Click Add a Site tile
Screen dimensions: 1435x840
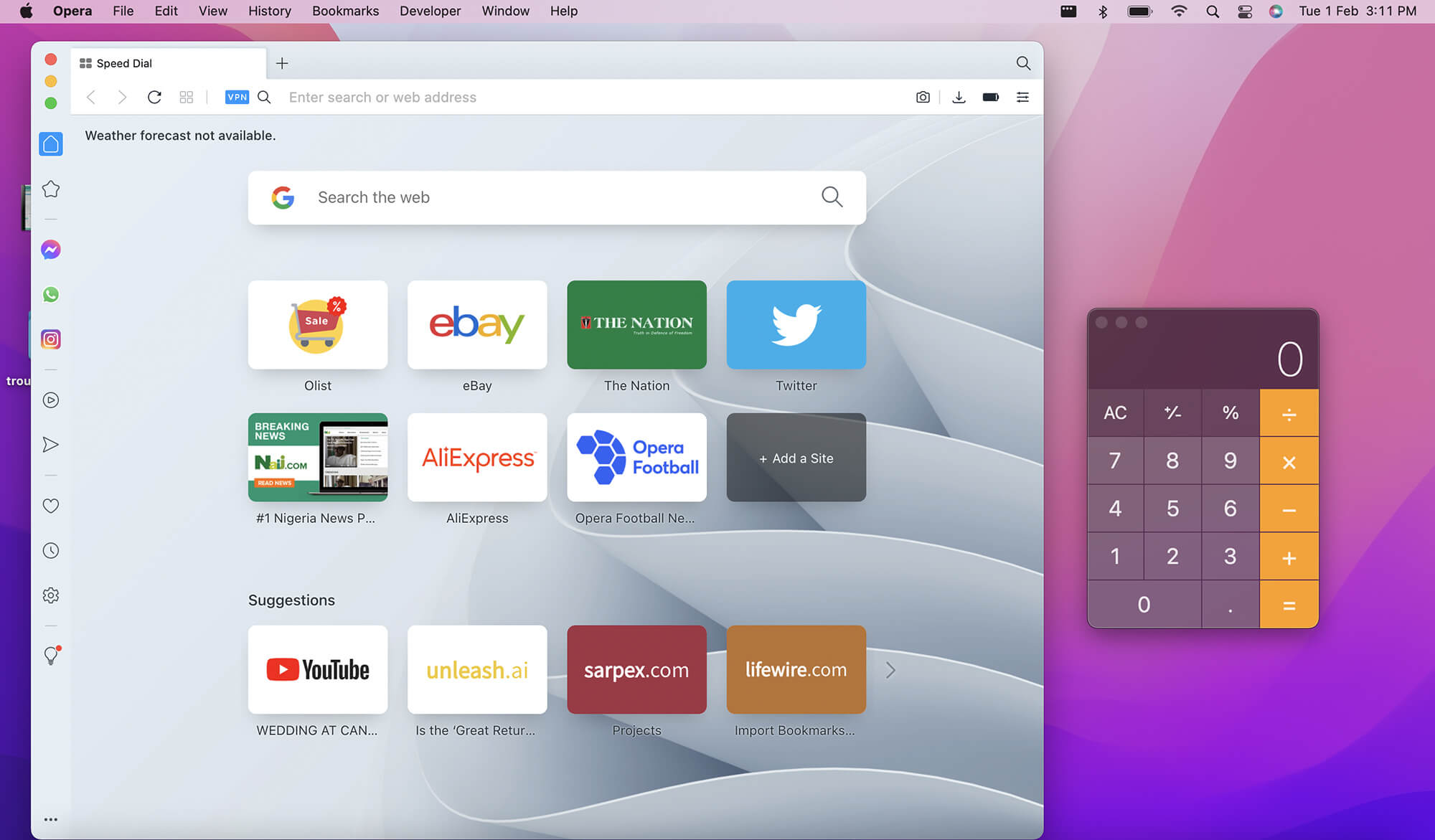click(x=796, y=457)
